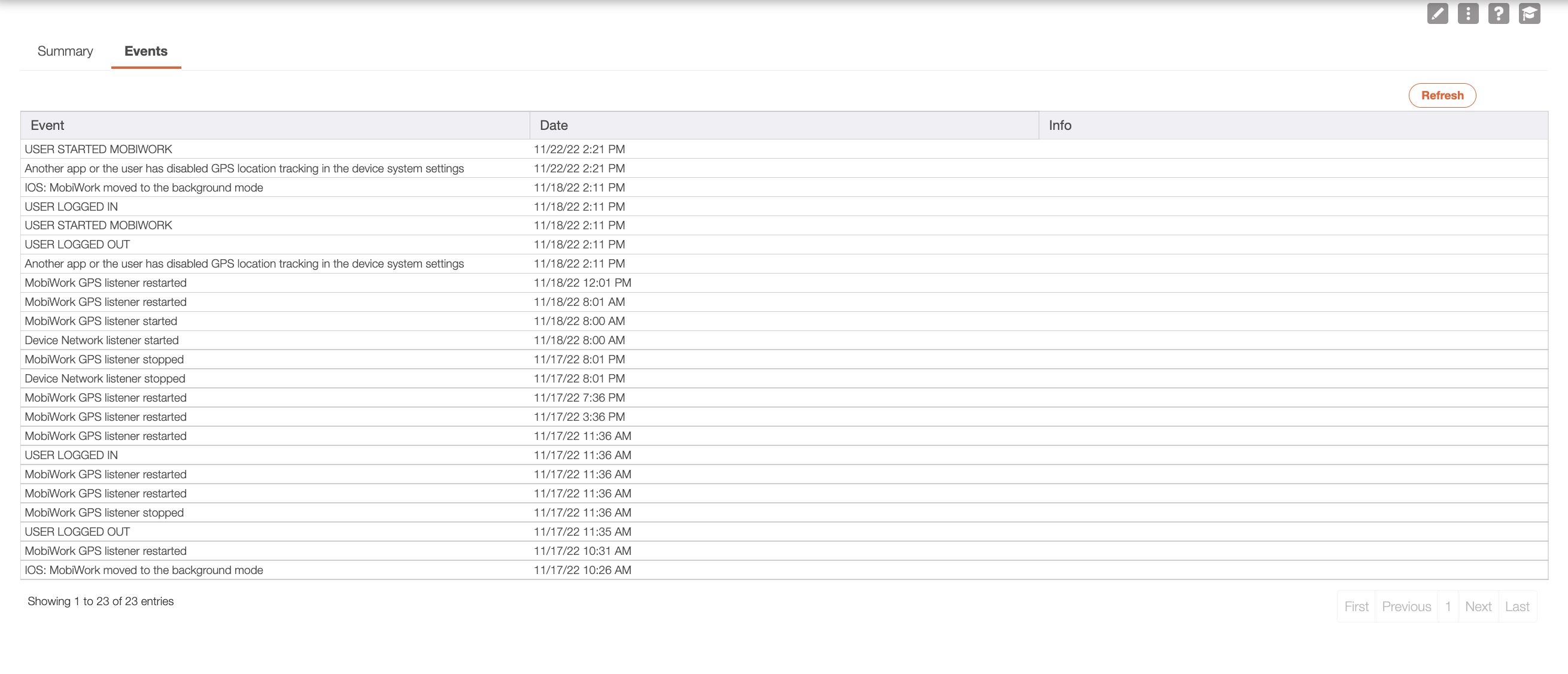Click the Info column header

pyautogui.click(x=1059, y=126)
